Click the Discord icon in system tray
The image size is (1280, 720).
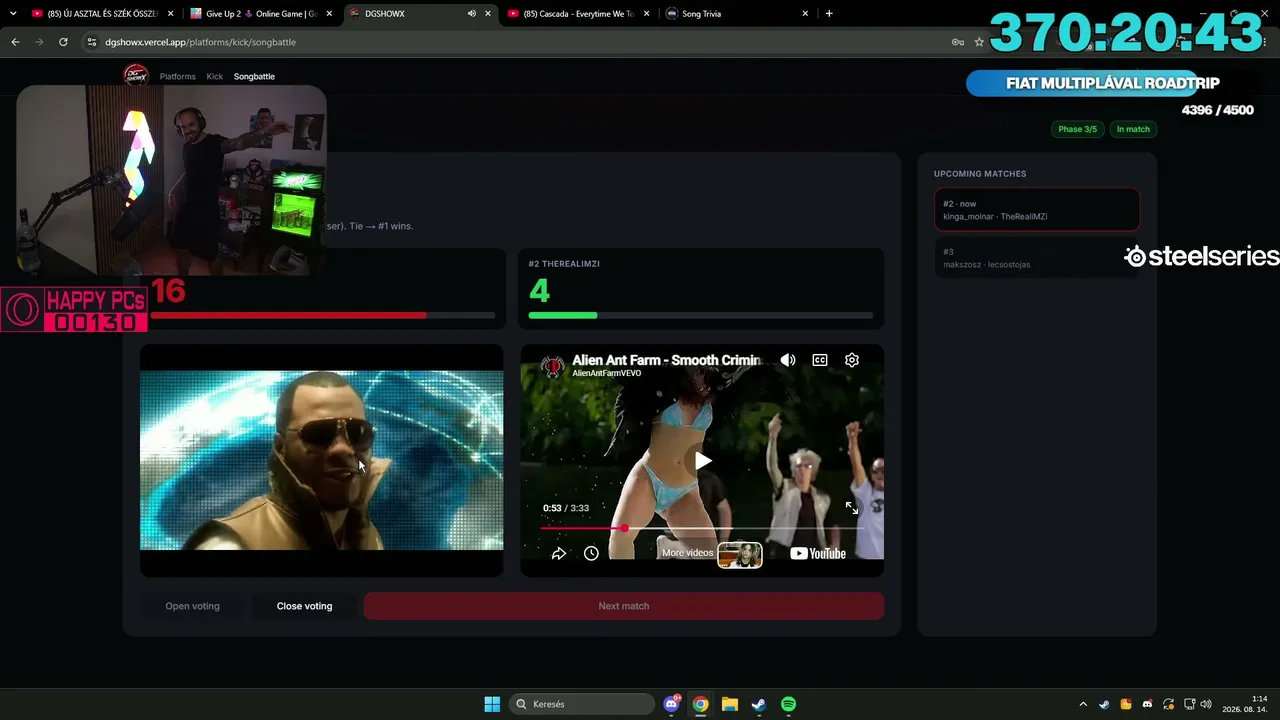click(x=1147, y=704)
